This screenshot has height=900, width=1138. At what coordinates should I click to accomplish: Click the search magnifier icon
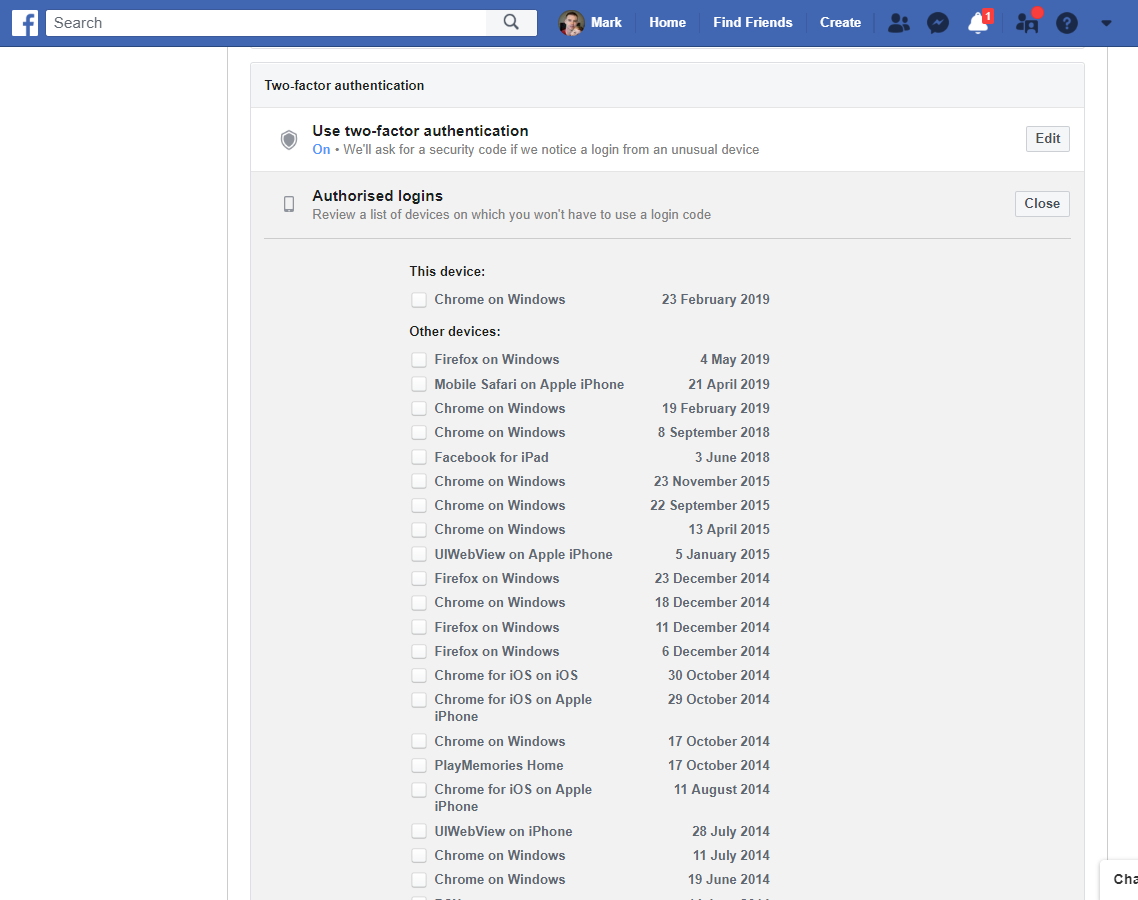point(511,22)
